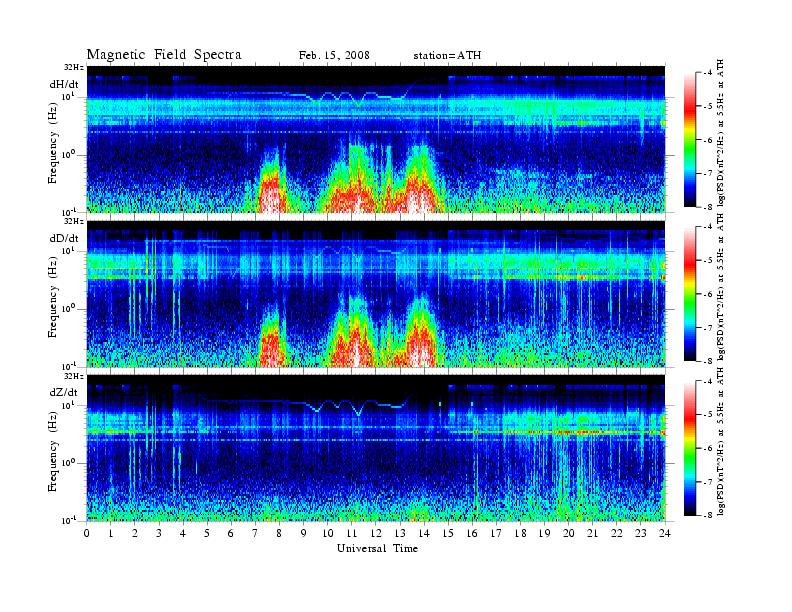The image size is (792, 612).
Task: Click the hour 10 tick label
Action: coord(327,534)
